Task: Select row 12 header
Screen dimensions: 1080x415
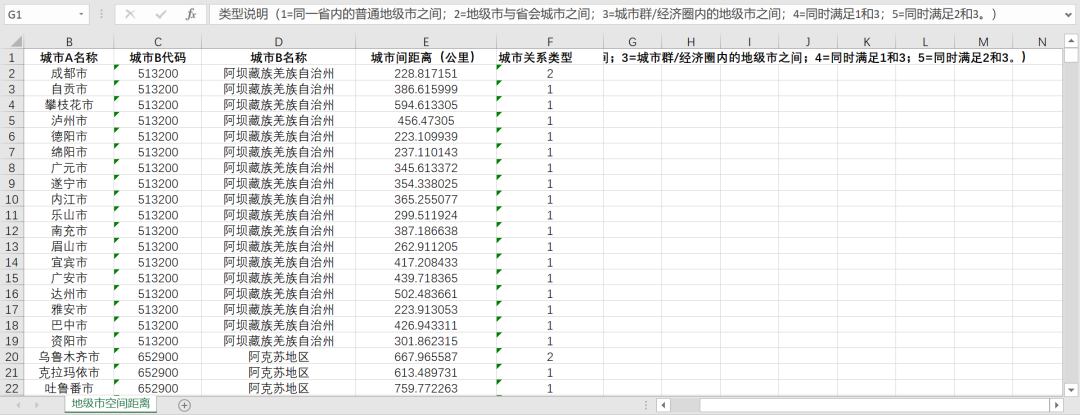Action: click(12, 231)
